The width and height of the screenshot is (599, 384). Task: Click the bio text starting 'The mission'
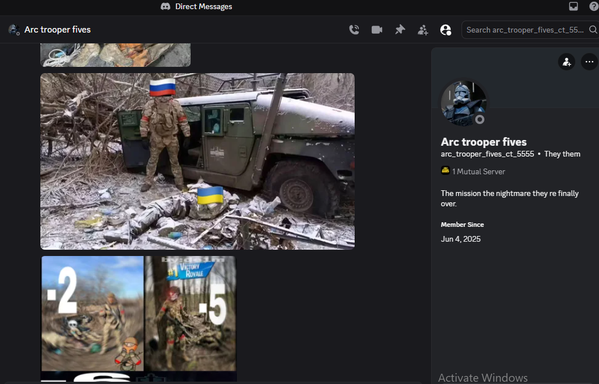pos(510,198)
